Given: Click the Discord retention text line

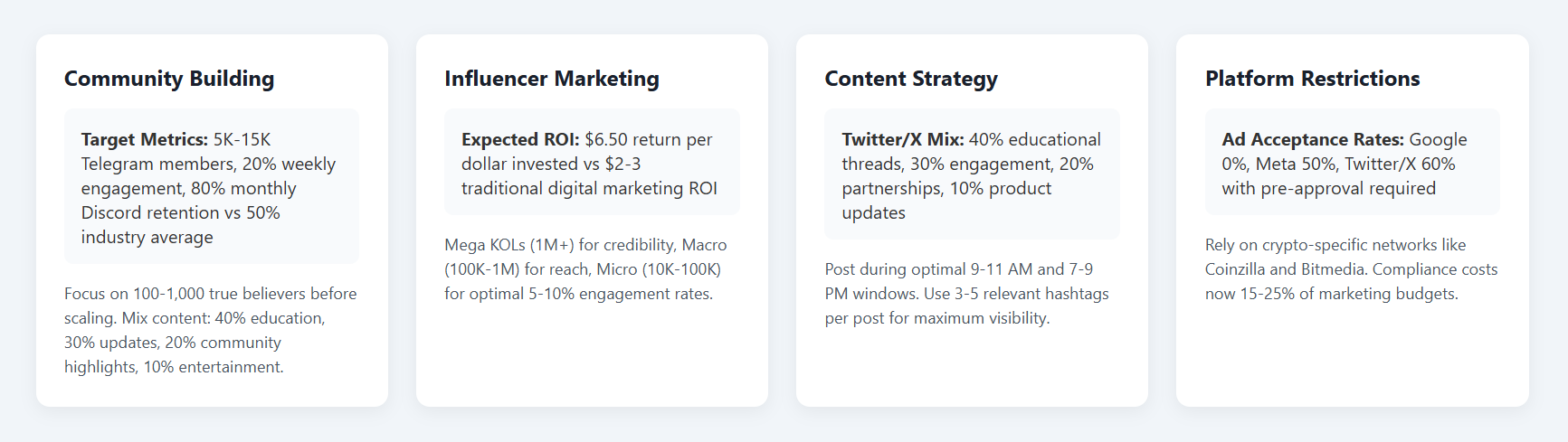Looking at the screenshot, I should tap(181, 212).
